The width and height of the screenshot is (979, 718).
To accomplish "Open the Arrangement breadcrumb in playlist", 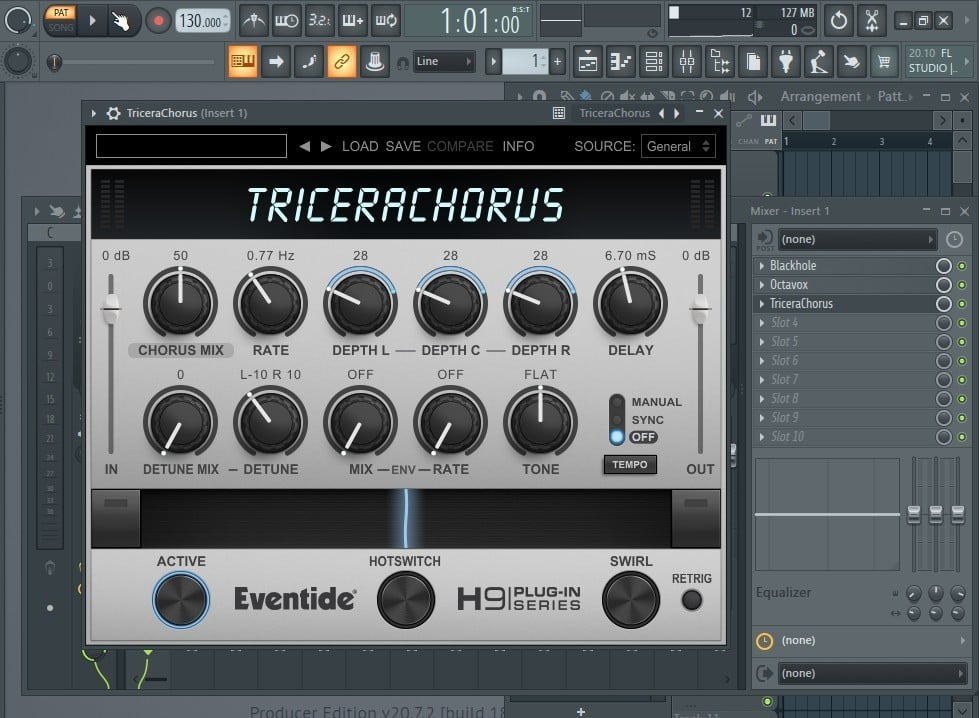I will pos(820,97).
